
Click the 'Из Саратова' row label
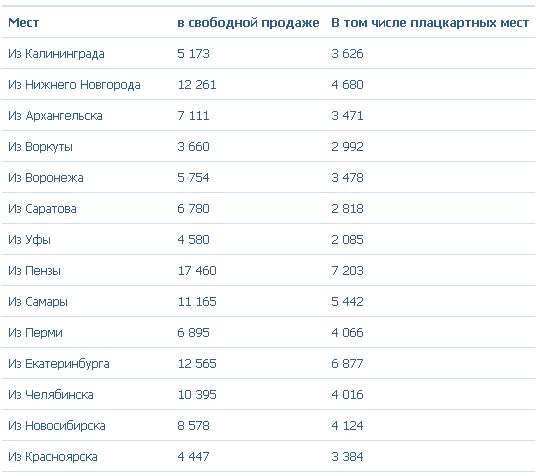click(42, 209)
